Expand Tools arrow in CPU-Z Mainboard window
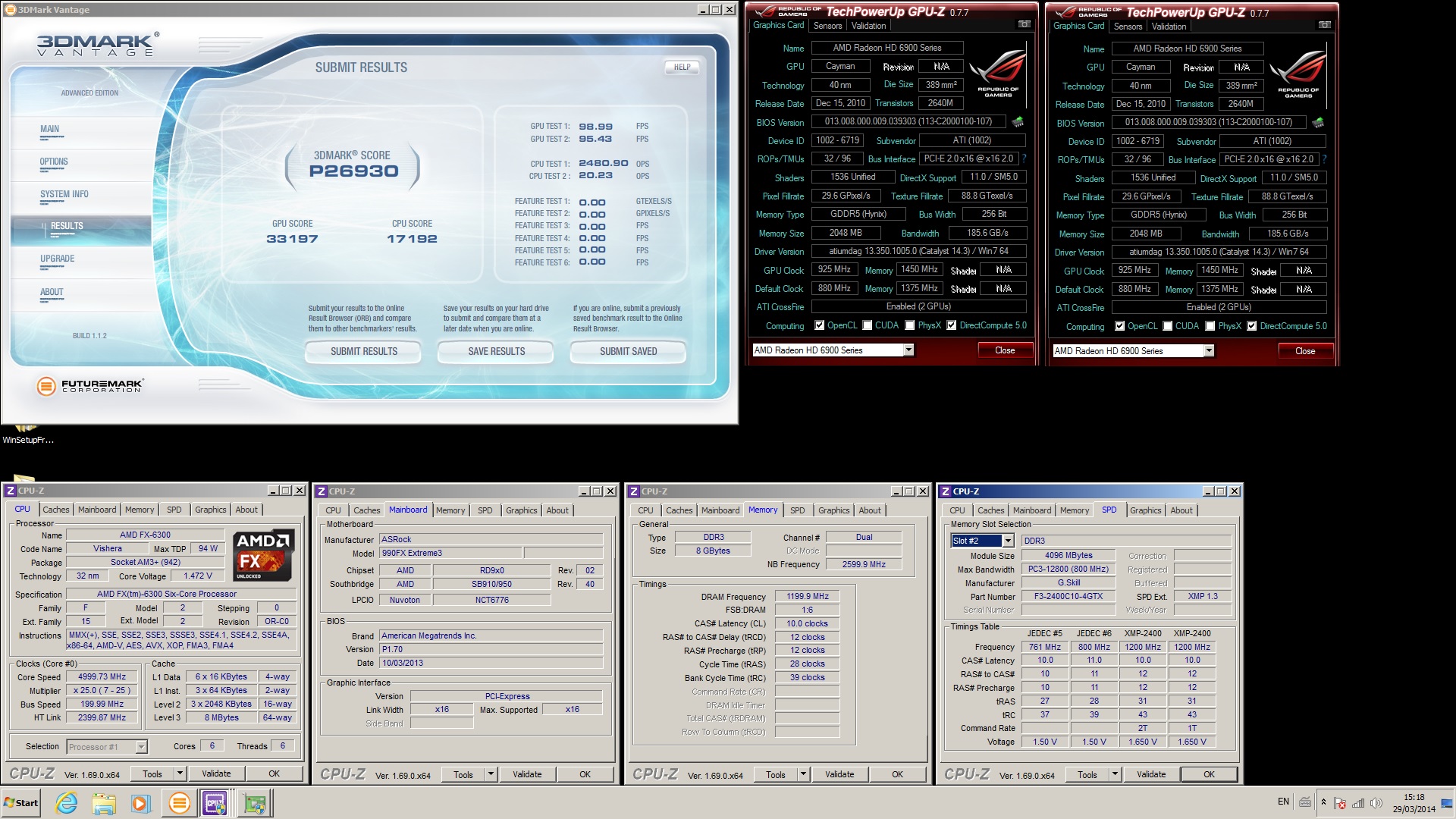Image resolution: width=1456 pixels, height=819 pixels. (x=491, y=774)
